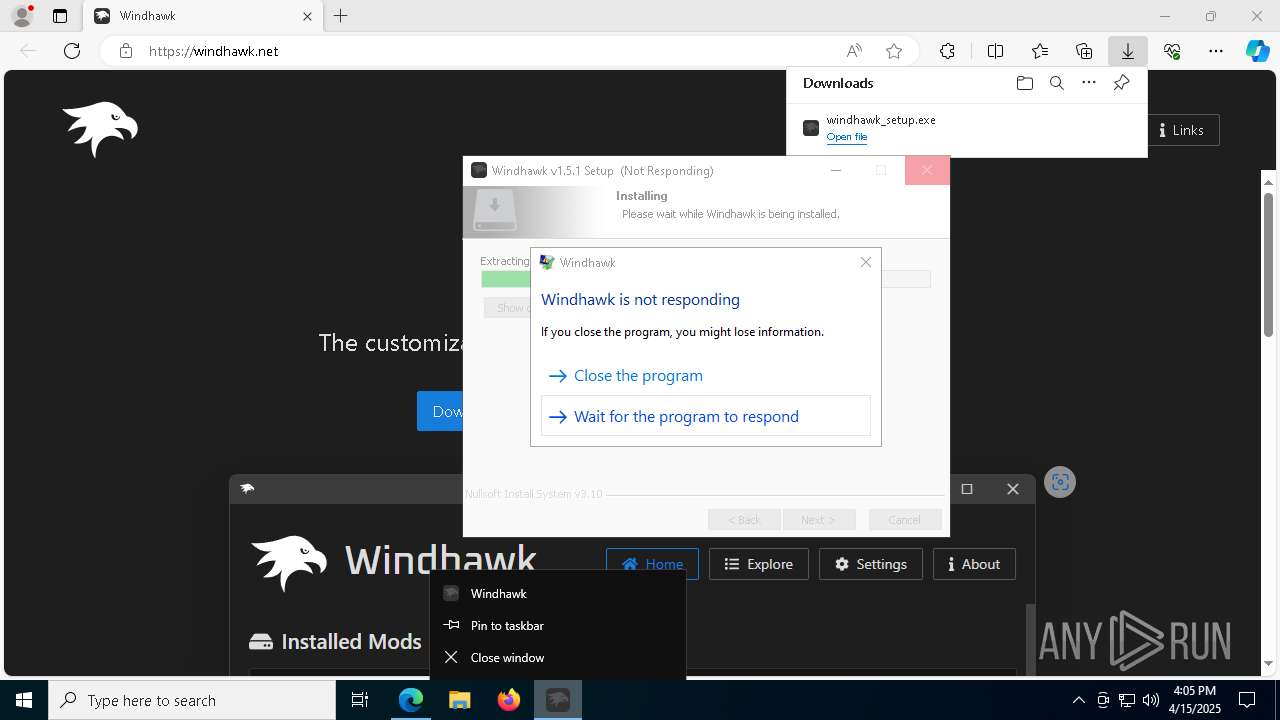Open a new browser tab
1280x720 pixels.
click(x=341, y=16)
